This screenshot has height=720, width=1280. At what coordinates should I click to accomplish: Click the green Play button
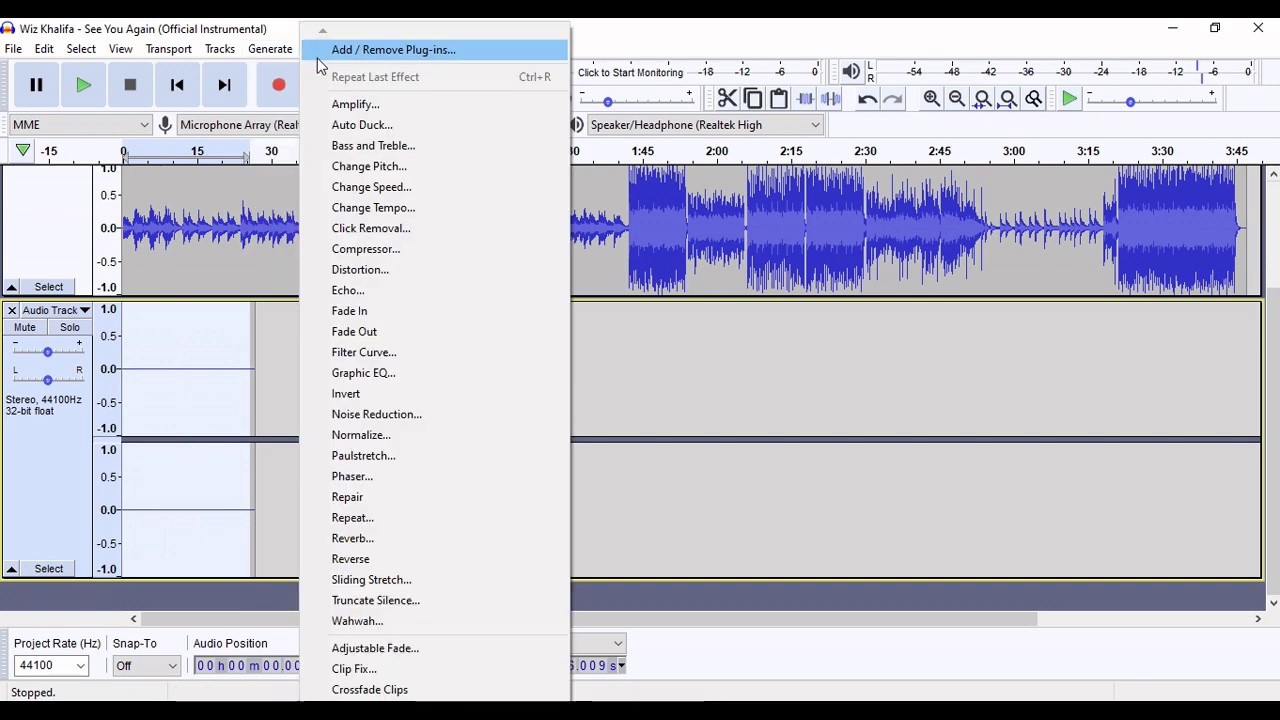click(x=83, y=86)
